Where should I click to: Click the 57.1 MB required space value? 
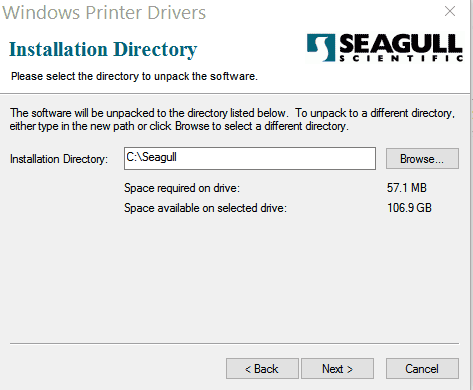(407, 188)
